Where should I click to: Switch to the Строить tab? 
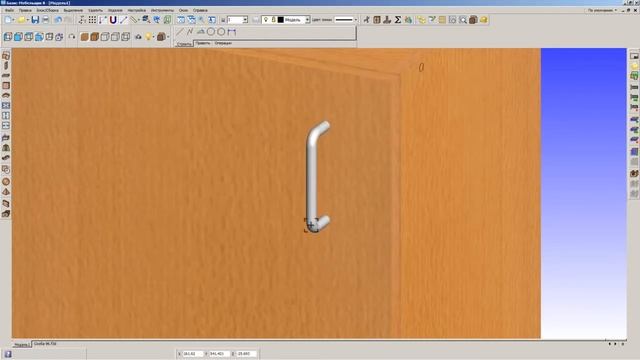click(184, 43)
